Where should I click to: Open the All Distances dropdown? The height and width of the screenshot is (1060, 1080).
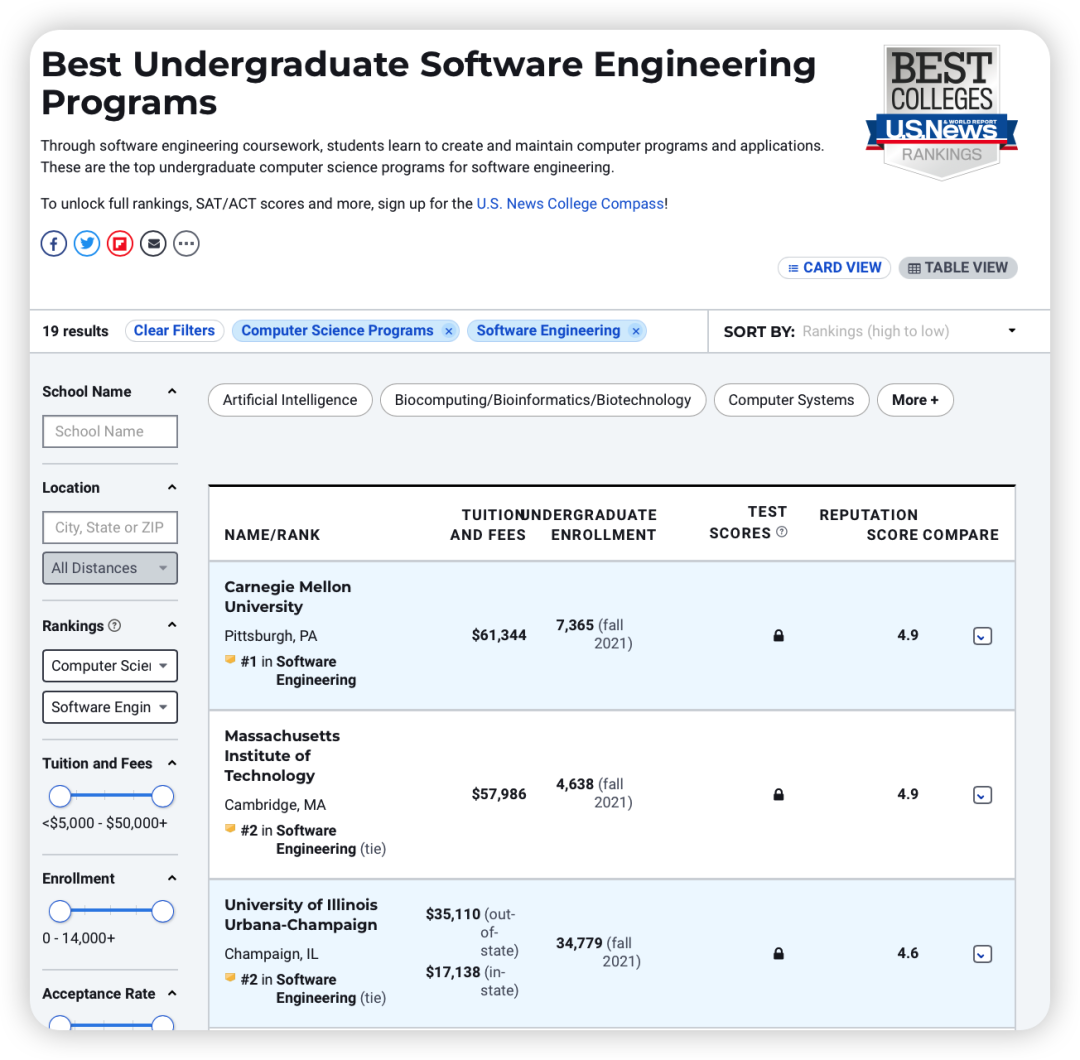pos(109,568)
